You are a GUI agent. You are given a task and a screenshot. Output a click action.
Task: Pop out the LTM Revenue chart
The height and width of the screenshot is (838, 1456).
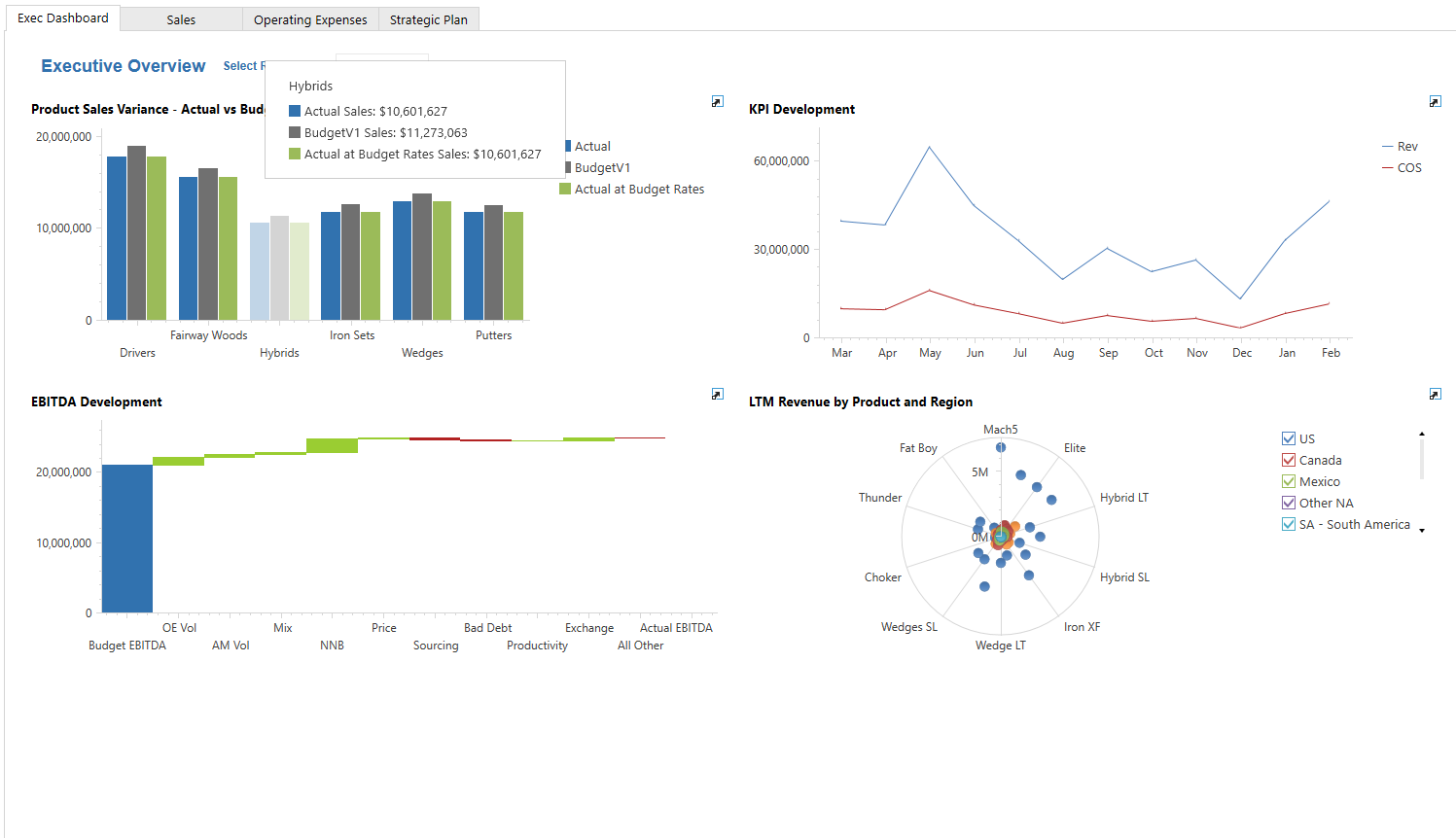[x=1435, y=394]
